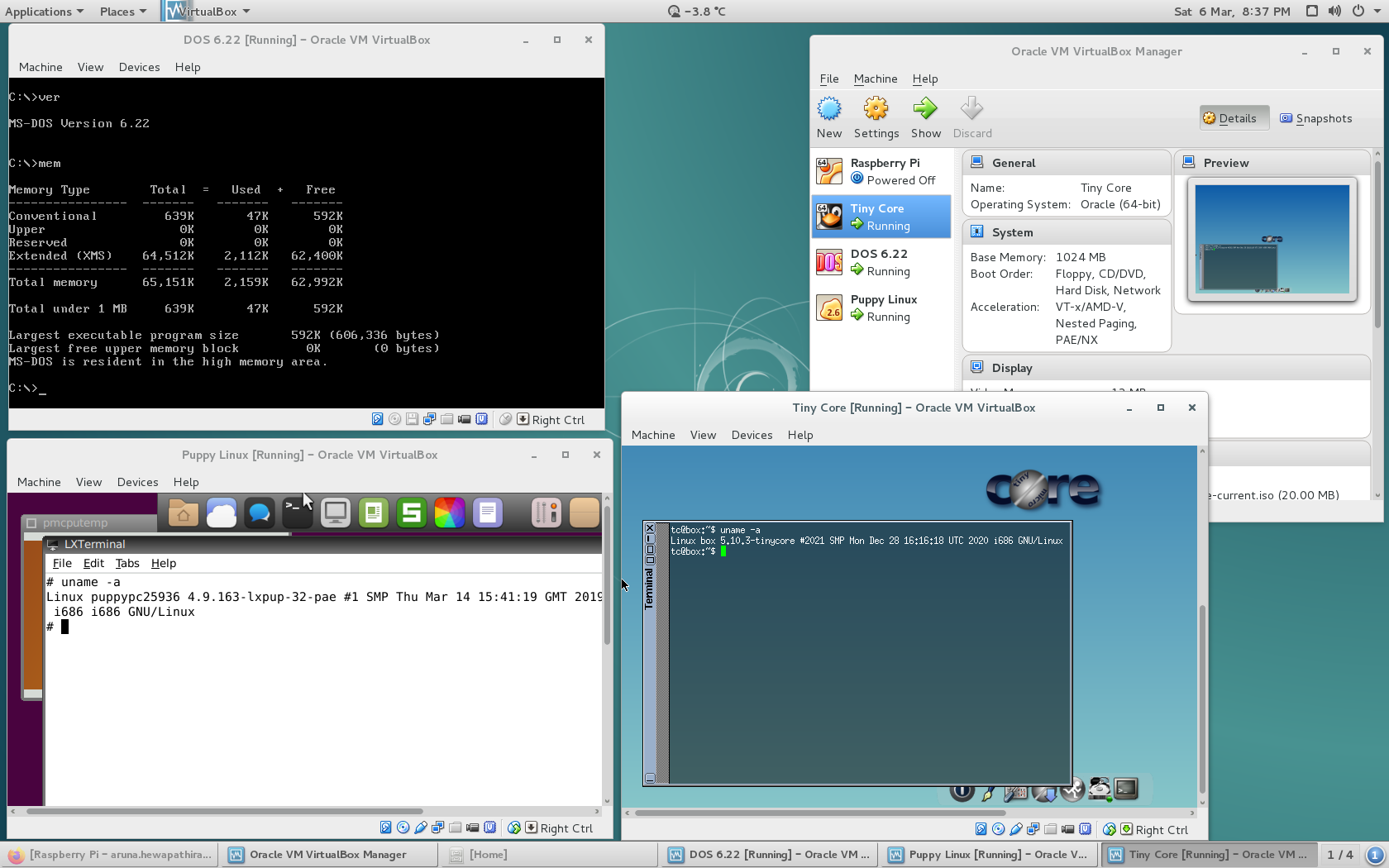The height and width of the screenshot is (868, 1389).
Task: Open monitor display icon in Puppy dock
Action: click(335, 513)
